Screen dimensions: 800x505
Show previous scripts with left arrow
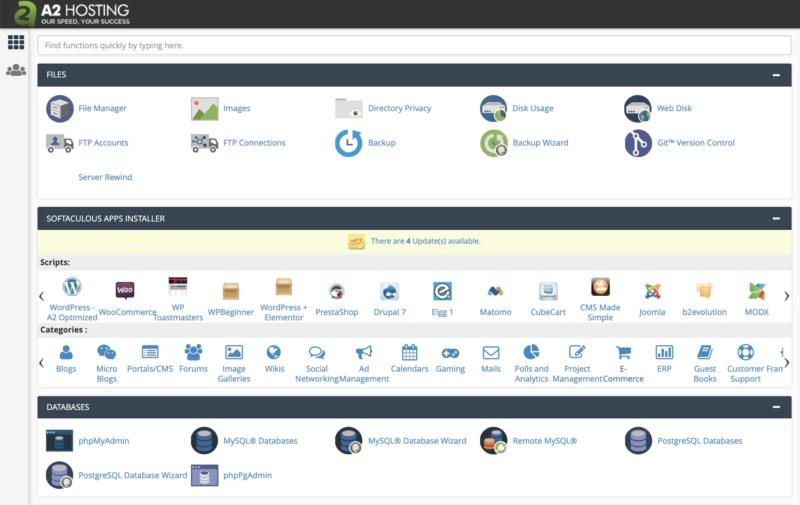[42, 296]
